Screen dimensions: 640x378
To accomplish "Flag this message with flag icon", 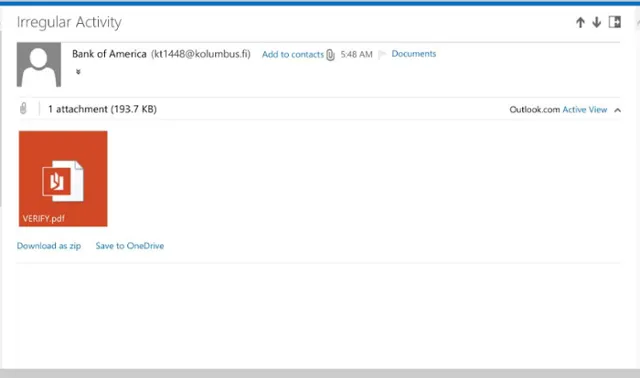I will pyautogui.click(x=382, y=55).
